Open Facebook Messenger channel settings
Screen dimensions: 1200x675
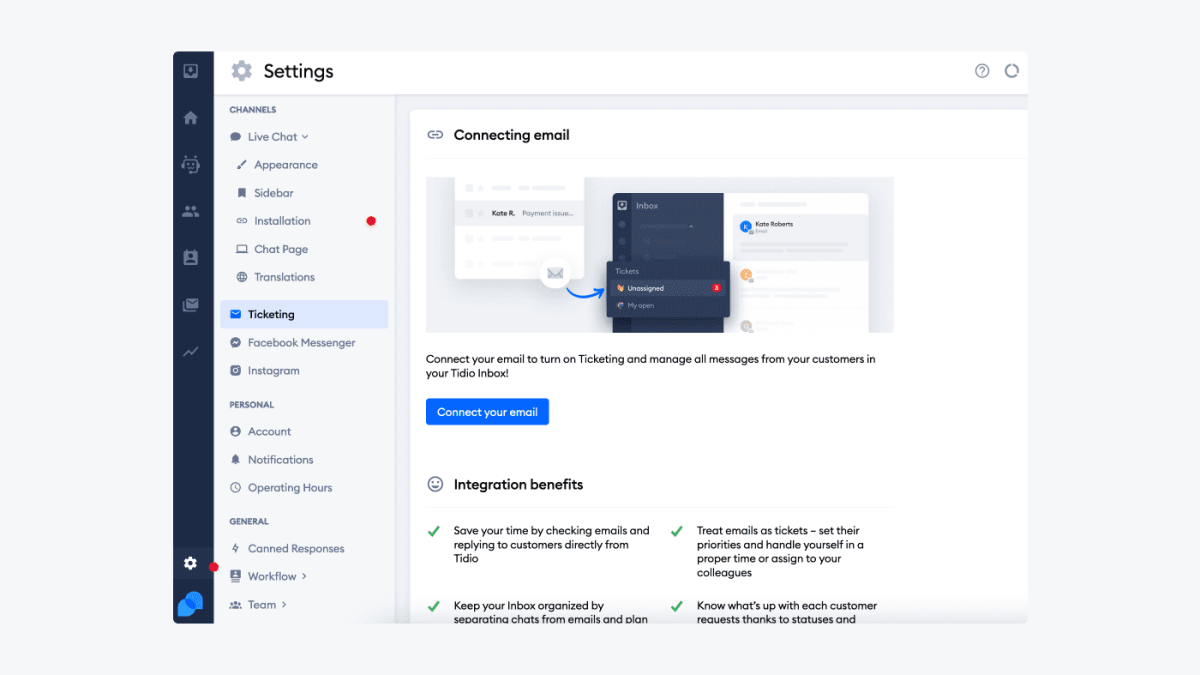pos(301,343)
